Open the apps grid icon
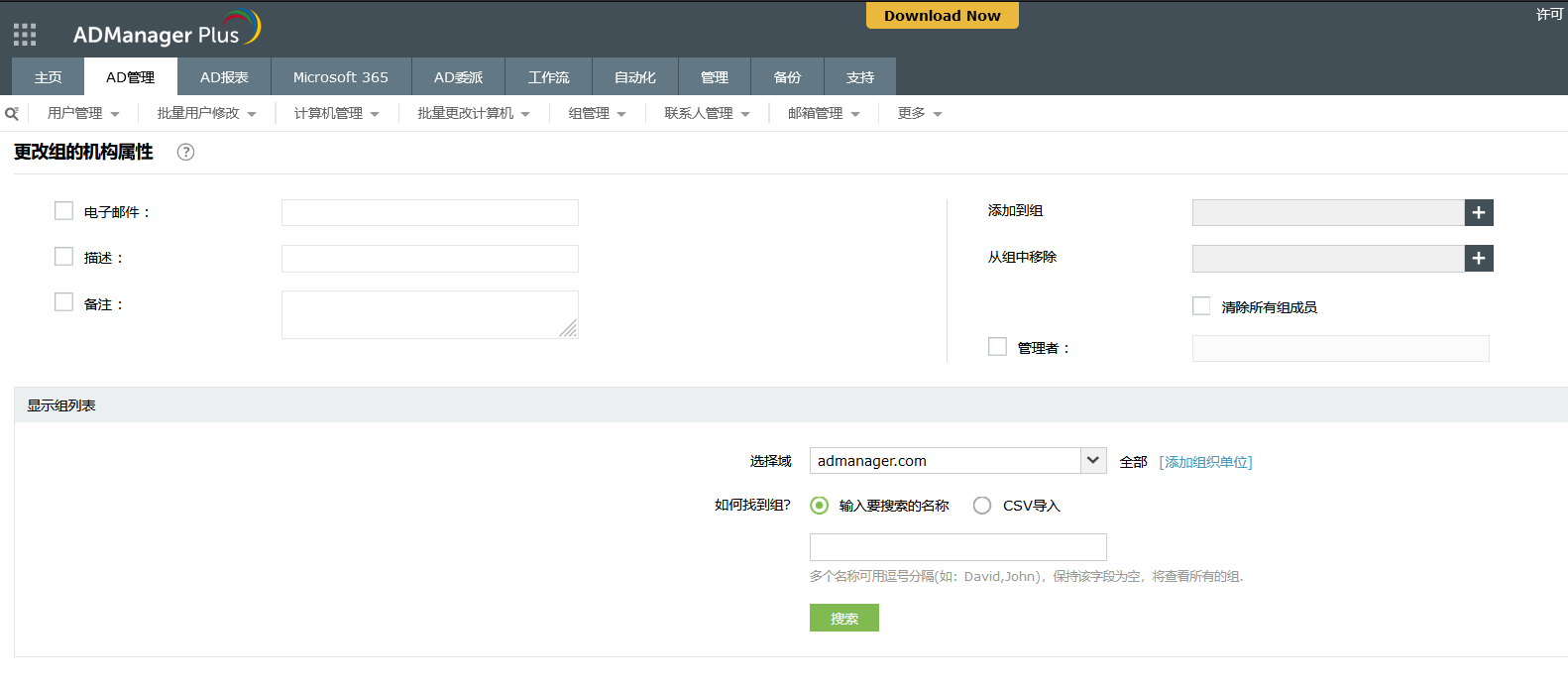1568x690 pixels. pos(25,35)
